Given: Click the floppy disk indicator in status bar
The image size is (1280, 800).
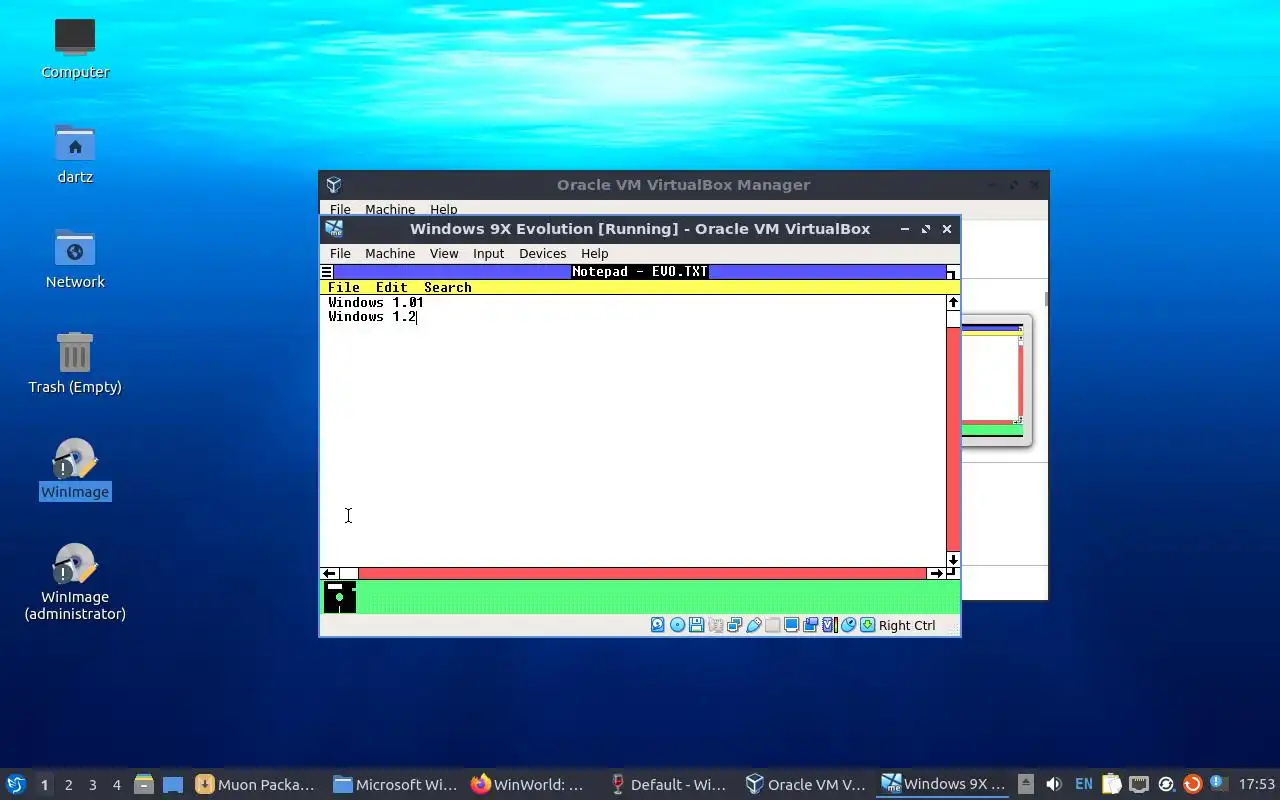Looking at the screenshot, I should (x=696, y=625).
